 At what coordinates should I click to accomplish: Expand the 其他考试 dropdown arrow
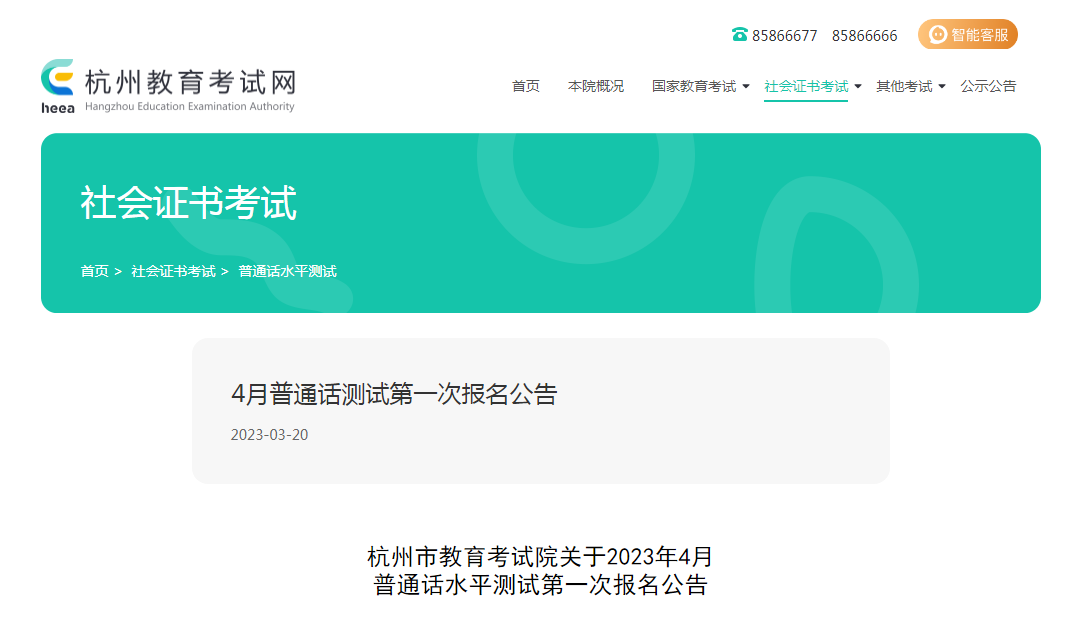click(941, 87)
